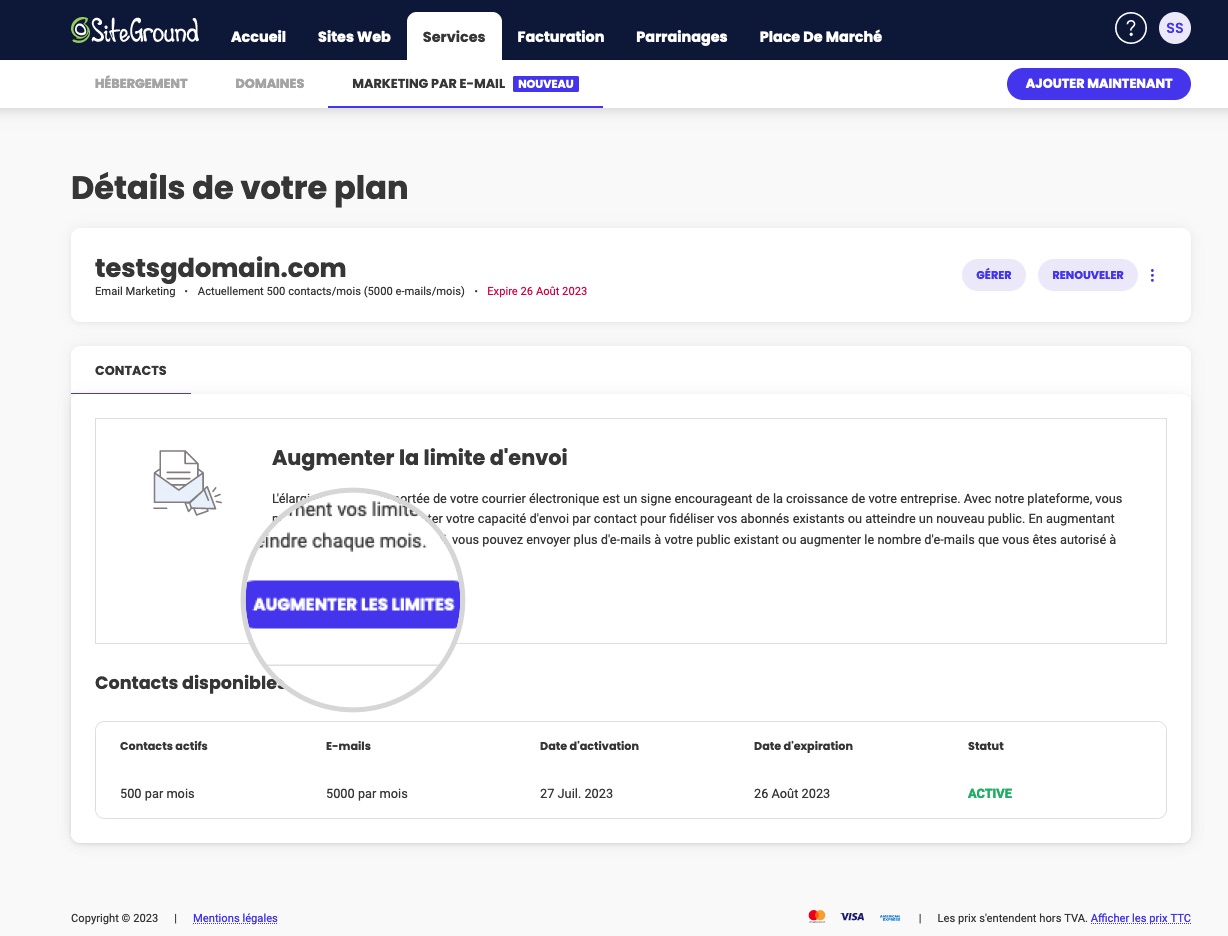Click the Gérer button

pos(994,275)
